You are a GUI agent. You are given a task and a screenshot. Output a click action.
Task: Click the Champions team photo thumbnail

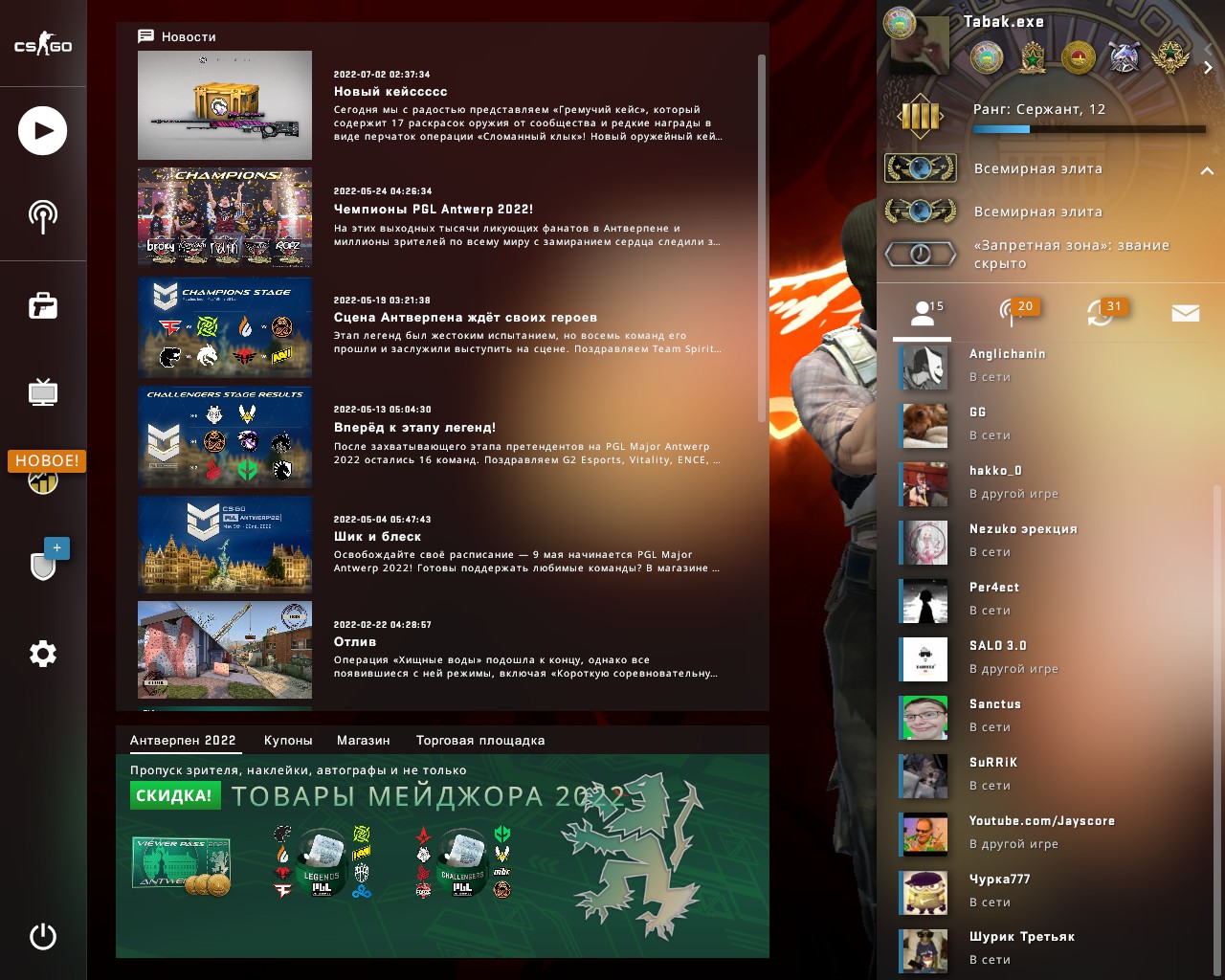[225, 217]
